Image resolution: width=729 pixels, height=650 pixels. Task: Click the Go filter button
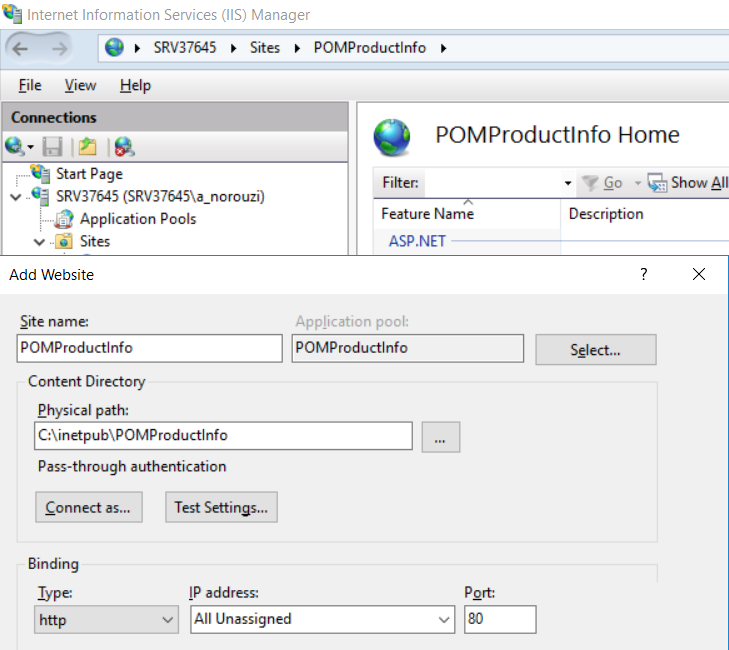click(602, 183)
